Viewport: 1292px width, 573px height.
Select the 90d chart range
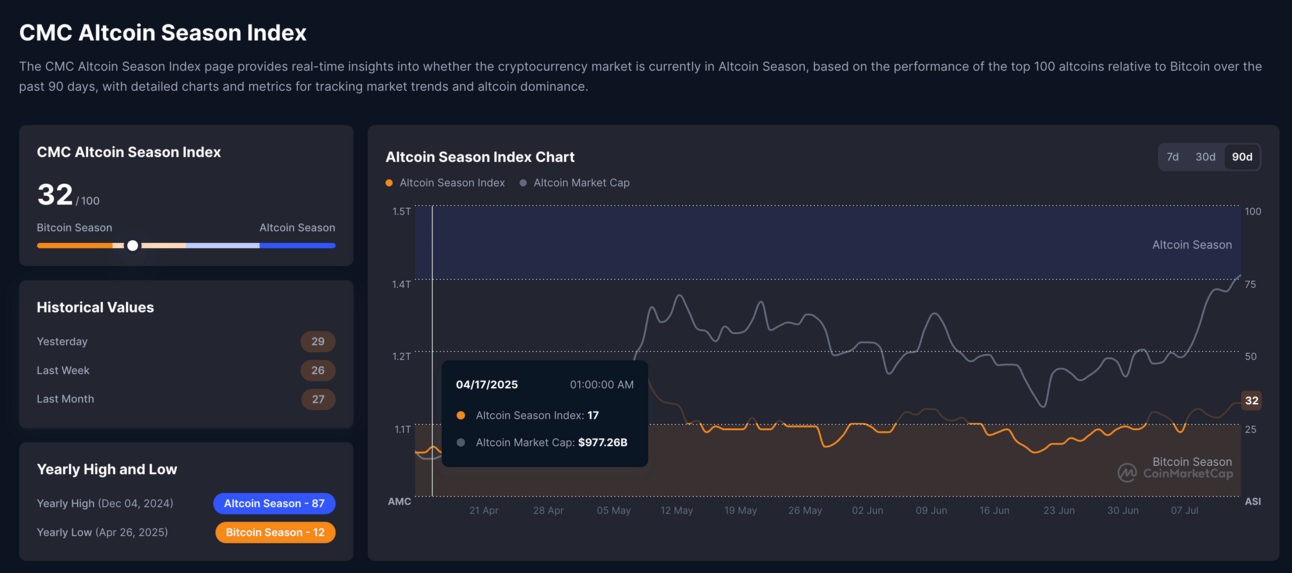point(1242,157)
